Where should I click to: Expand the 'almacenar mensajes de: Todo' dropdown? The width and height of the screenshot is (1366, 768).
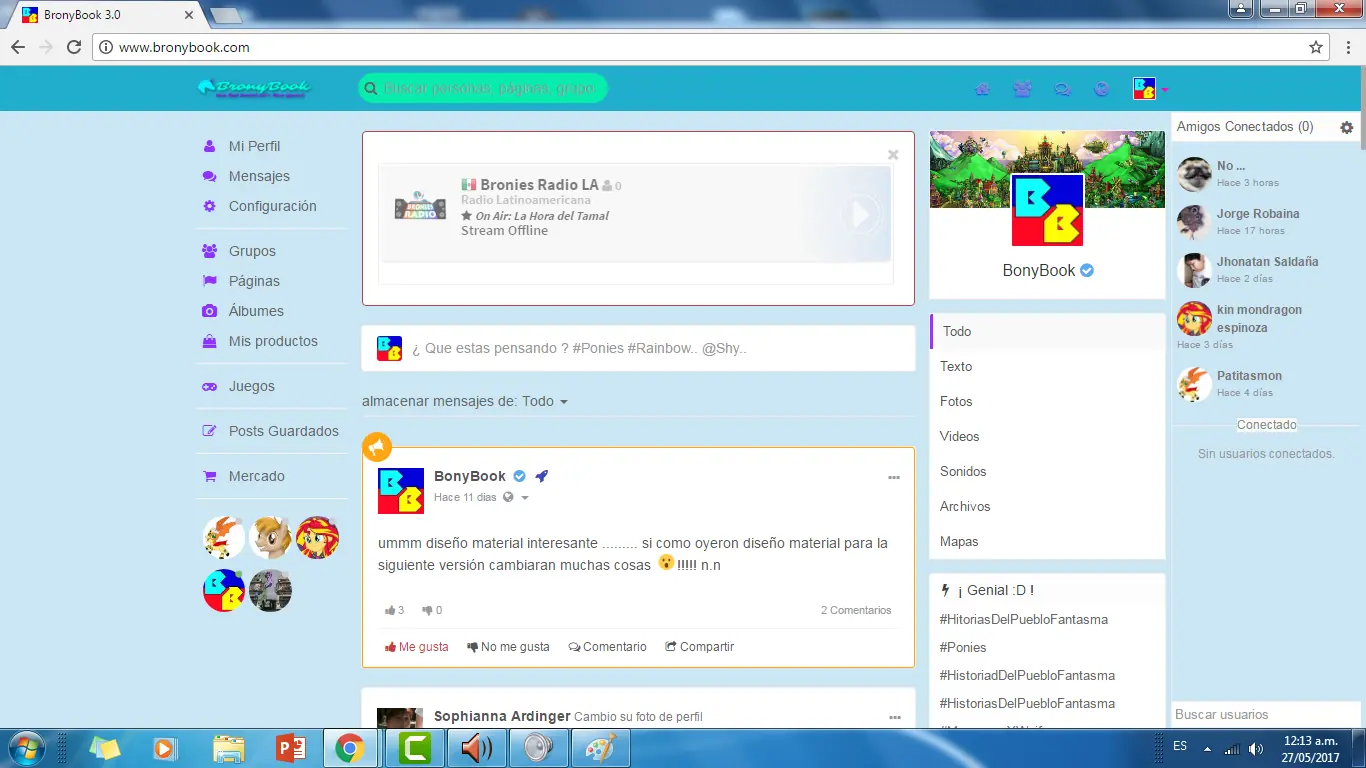465,401
